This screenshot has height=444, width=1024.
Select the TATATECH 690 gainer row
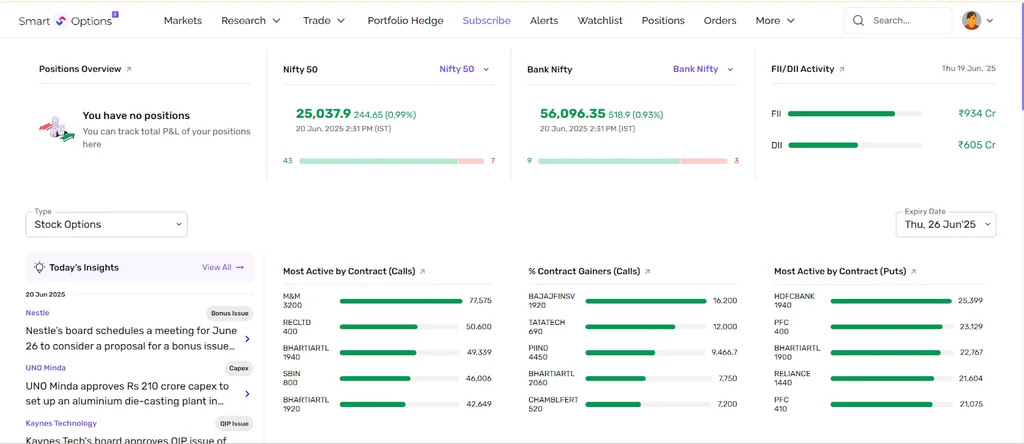coord(633,326)
